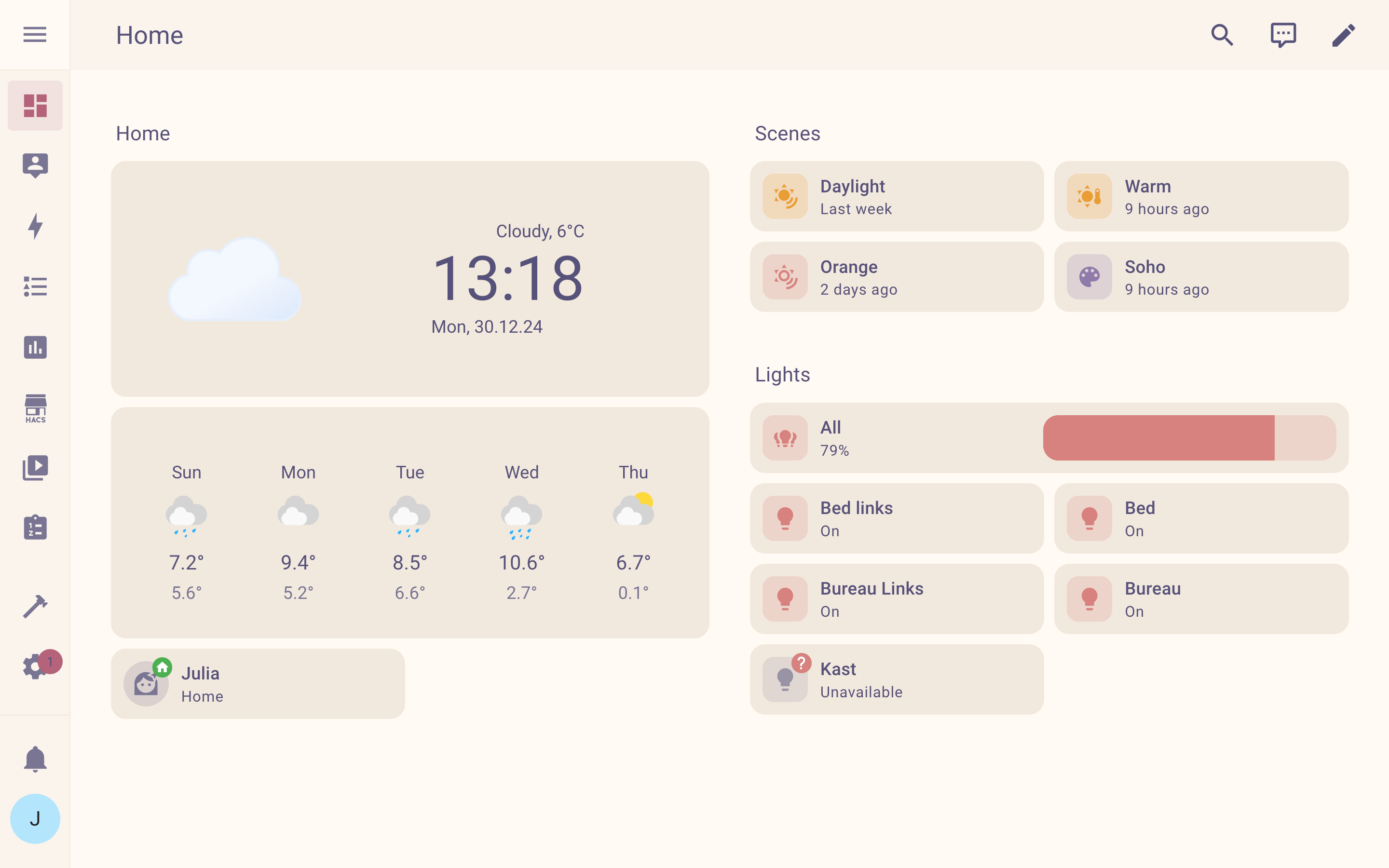The height and width of the screenshot is (868, 1389).
Task: Open HACS integrations panel
Action: click(x=35, y=408)
